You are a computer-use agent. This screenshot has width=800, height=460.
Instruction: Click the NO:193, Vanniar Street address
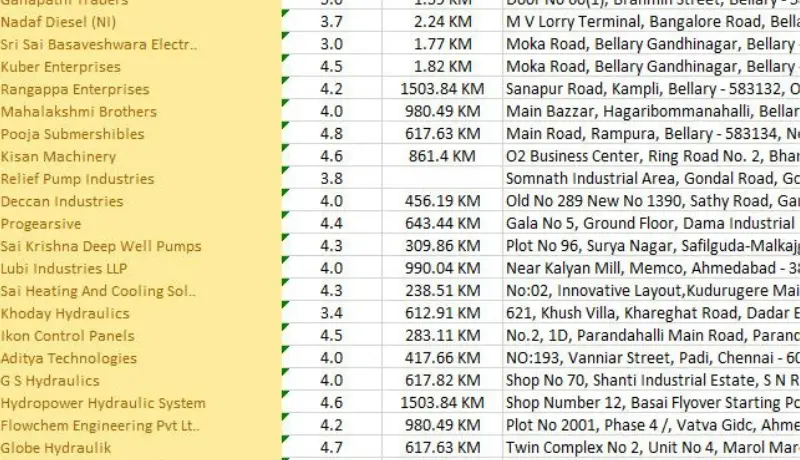(x=652, y=359)
